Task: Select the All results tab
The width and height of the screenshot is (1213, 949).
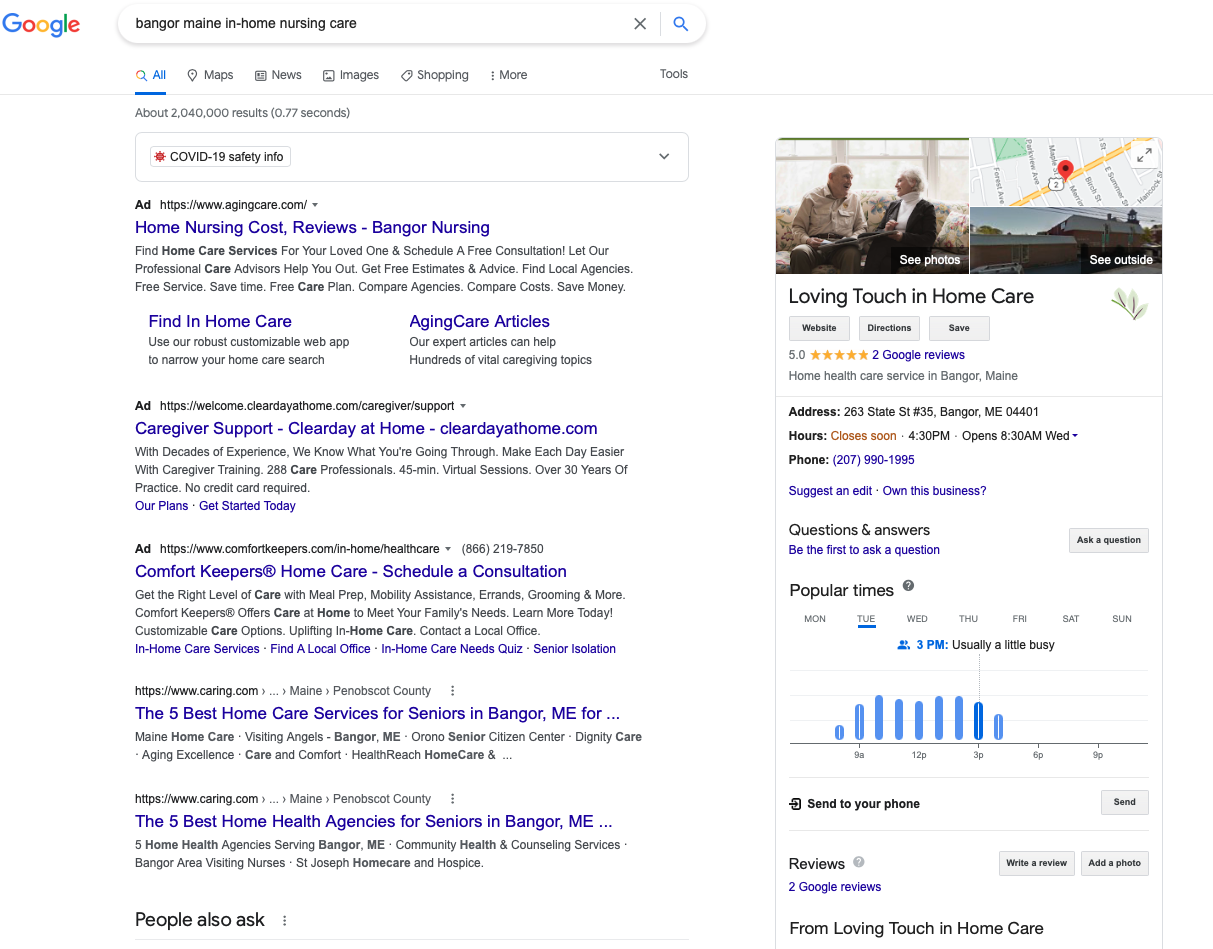Action: click(x=151, y=75)
